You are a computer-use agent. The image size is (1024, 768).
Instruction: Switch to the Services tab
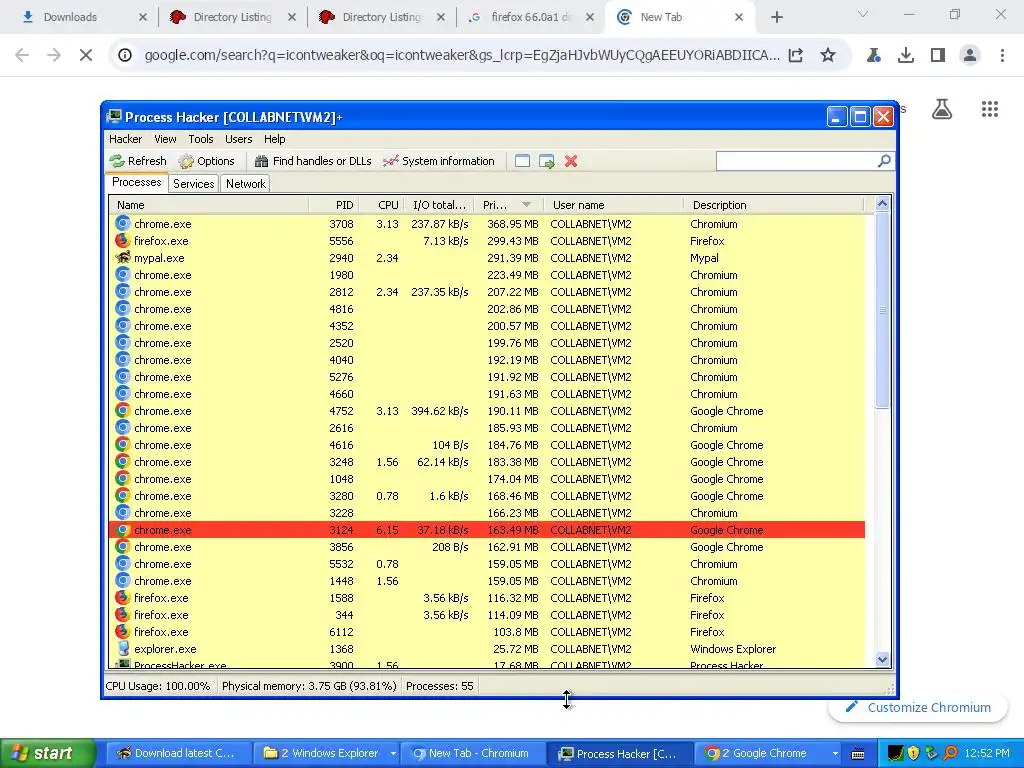[x=193, y=184]
